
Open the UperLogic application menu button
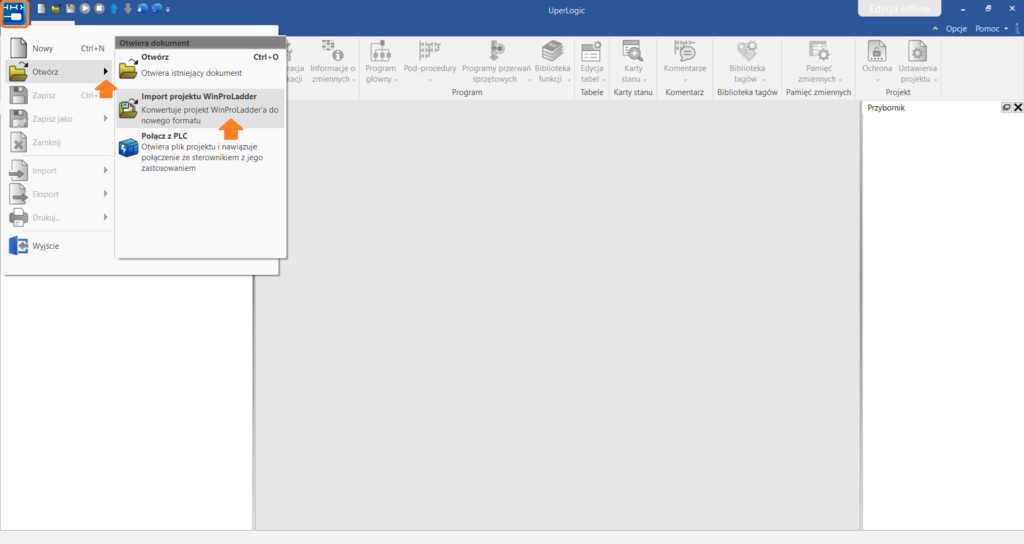14,13
